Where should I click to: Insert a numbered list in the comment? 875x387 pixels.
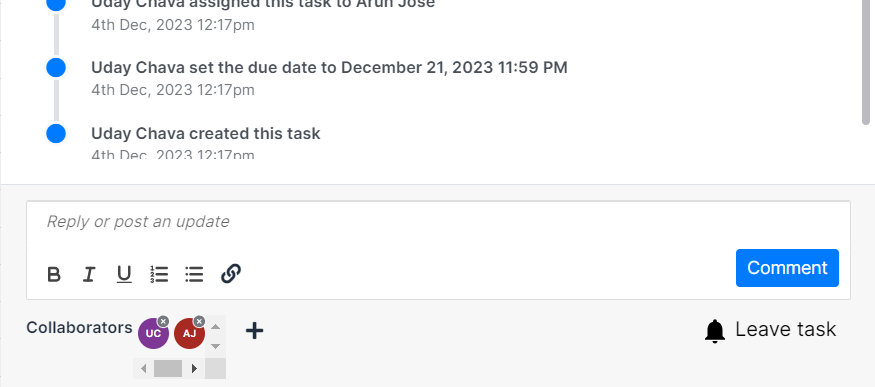pos(159,274)
